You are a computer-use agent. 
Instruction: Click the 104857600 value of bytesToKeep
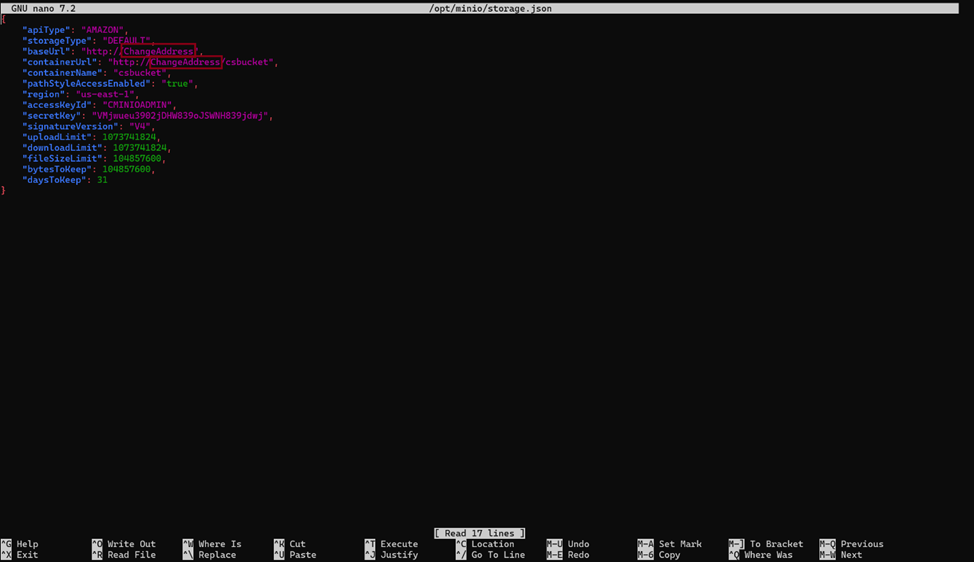pos(127,169)
